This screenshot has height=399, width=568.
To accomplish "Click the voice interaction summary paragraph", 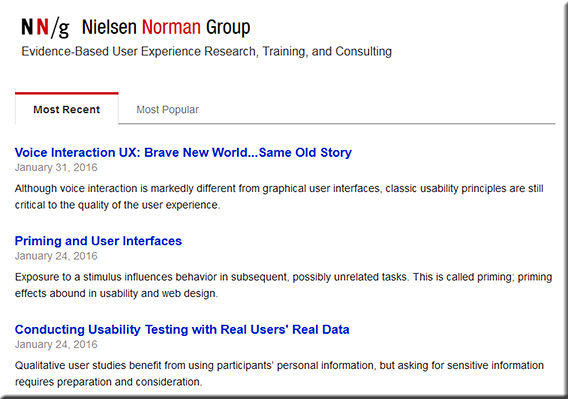I will pos(279,197).
